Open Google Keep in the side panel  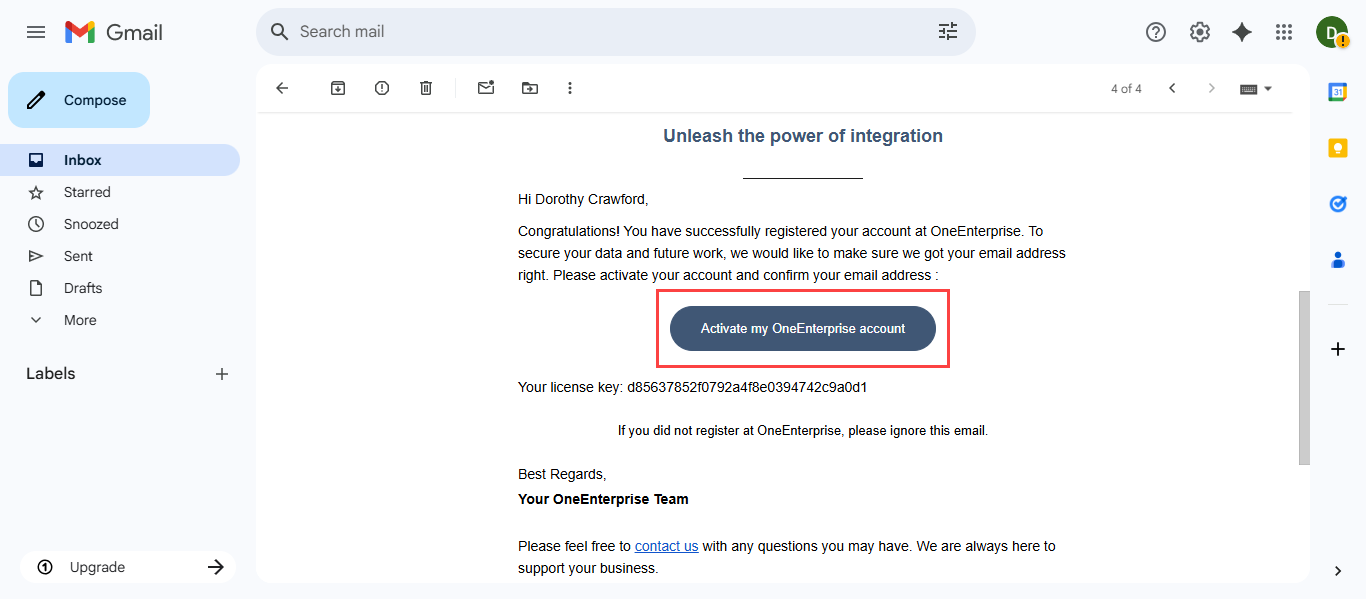(x=1338, y=148)
